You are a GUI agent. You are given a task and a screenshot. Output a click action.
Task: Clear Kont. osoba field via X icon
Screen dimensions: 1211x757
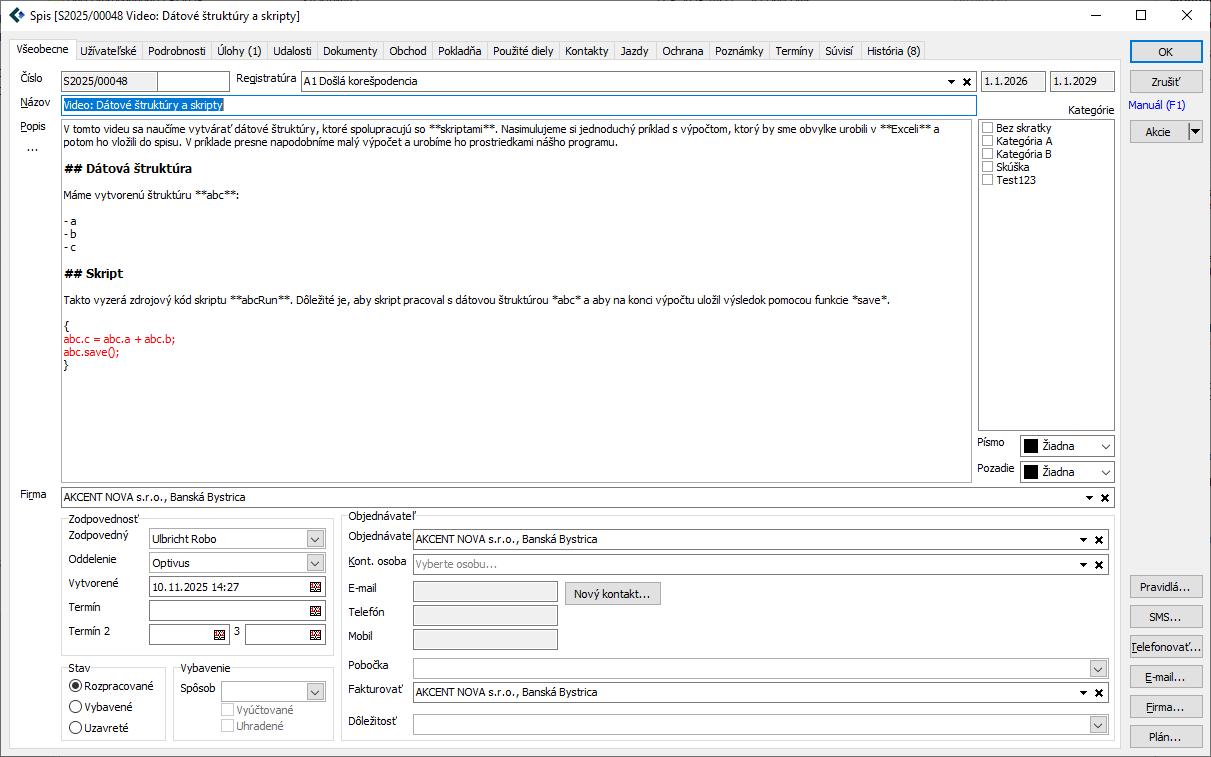(x=1099, y=565)
